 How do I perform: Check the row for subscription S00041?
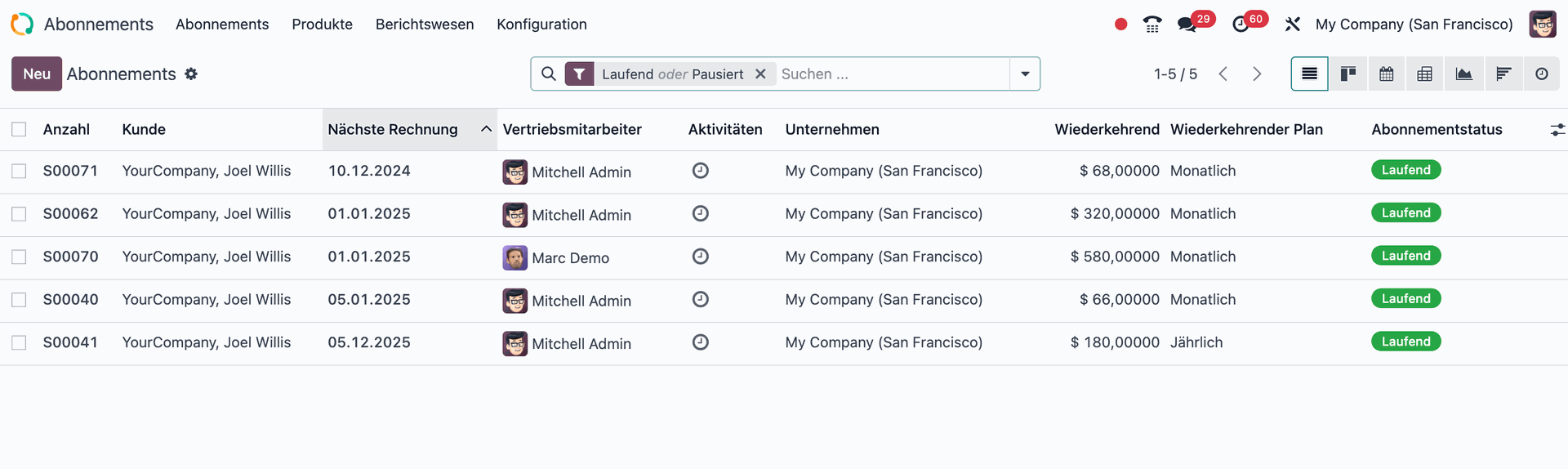tap(19, 343)
